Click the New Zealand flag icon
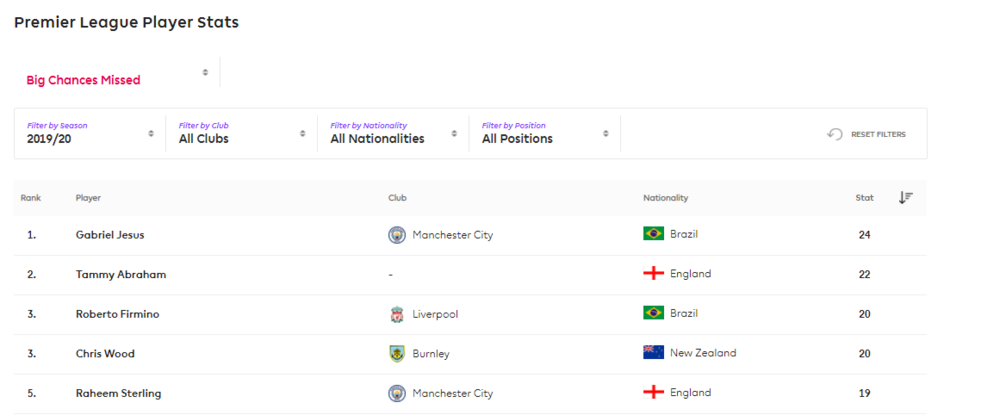Image resolution: width=1000 pixels, height=415 pixels. [654, 353]
